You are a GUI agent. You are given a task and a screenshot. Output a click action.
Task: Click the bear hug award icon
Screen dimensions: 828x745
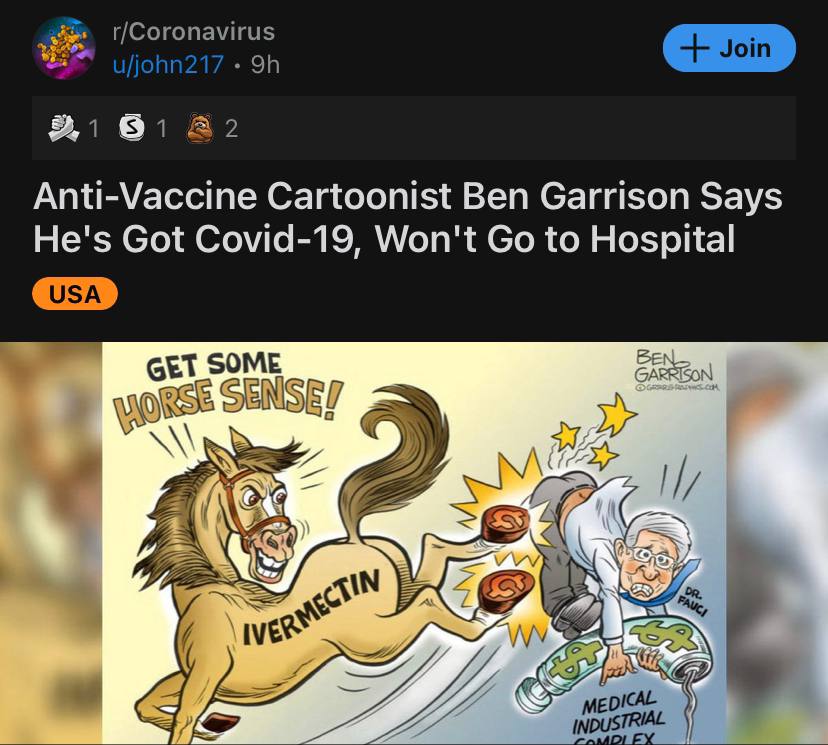tap(201, 128)
